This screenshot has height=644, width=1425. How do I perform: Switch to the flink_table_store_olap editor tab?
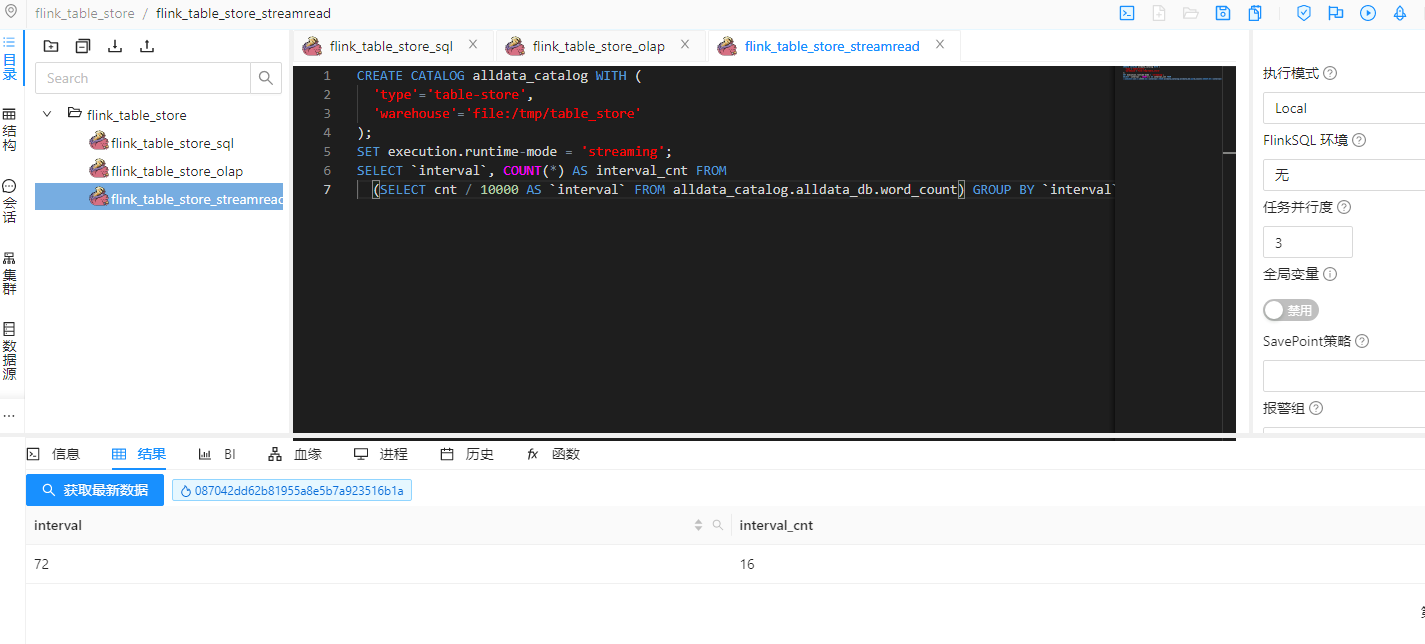[x=598, y=46]
